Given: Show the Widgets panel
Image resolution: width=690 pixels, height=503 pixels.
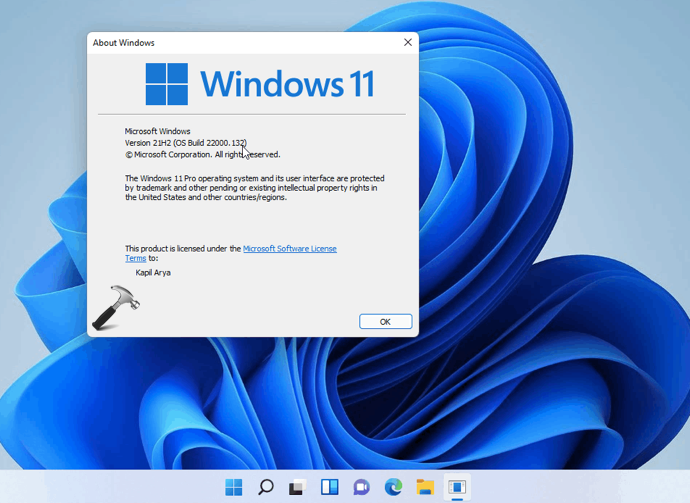Looking at the screenshot, I should pyautogui.click(x=329, y=487).
